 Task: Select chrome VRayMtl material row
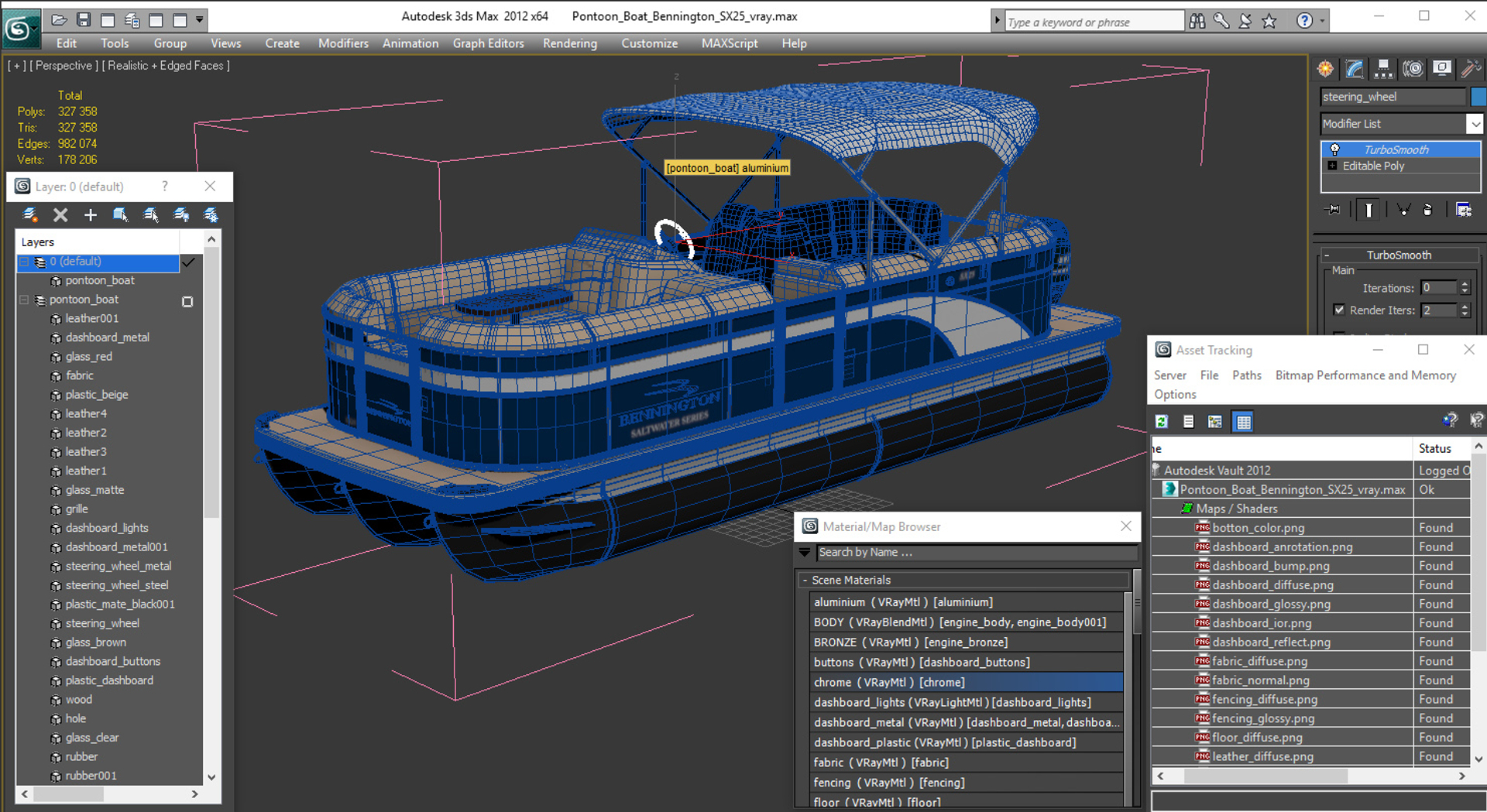(x=965, y=682)
